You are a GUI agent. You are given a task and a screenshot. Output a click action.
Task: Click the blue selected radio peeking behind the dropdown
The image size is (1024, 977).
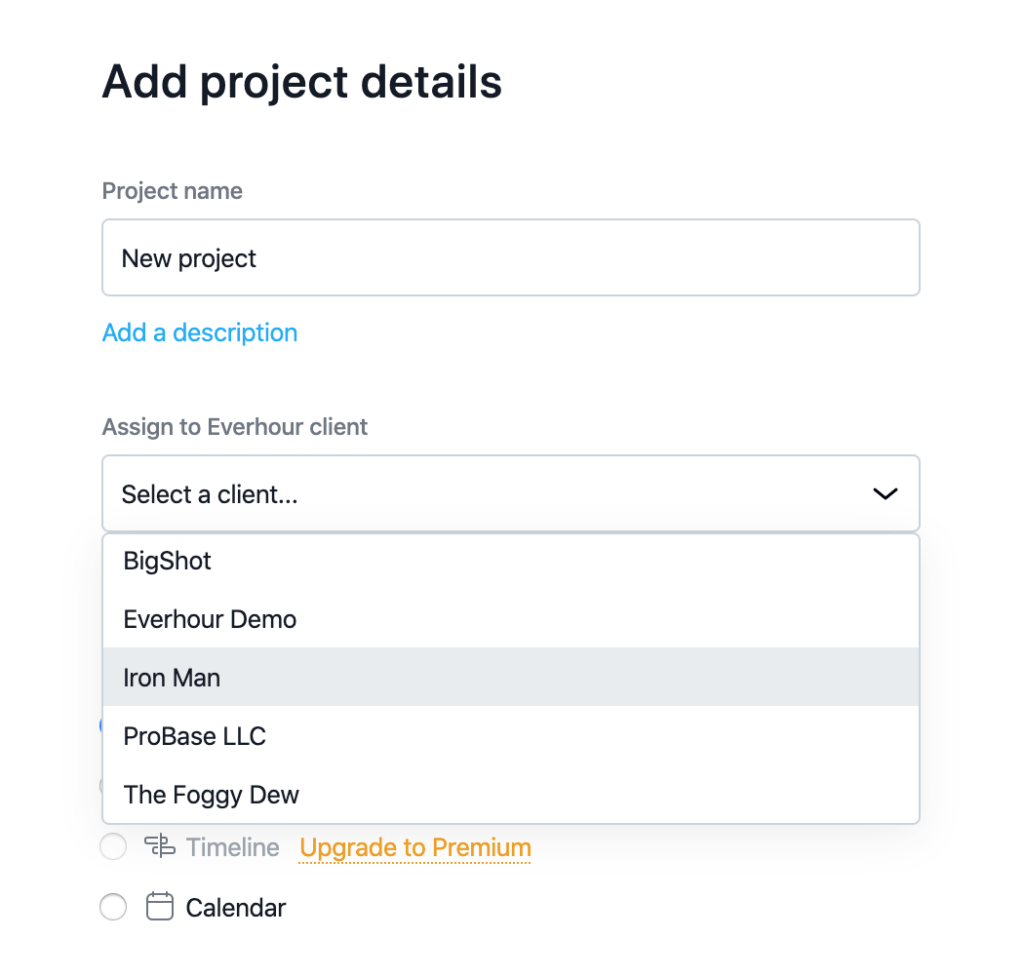105,724
